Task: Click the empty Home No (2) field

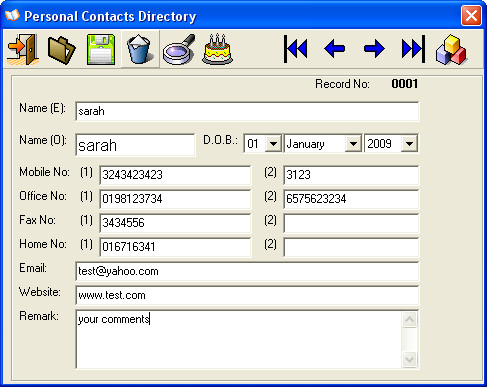Action: (x=351, y=247)
